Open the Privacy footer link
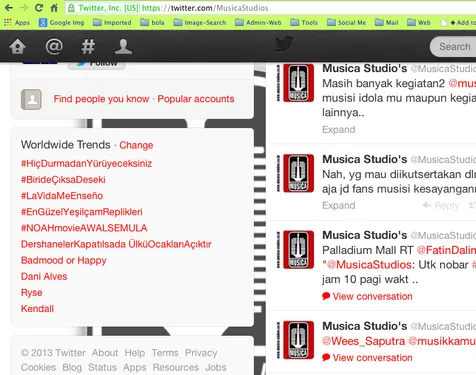The image size is (476, 375). 201,353
